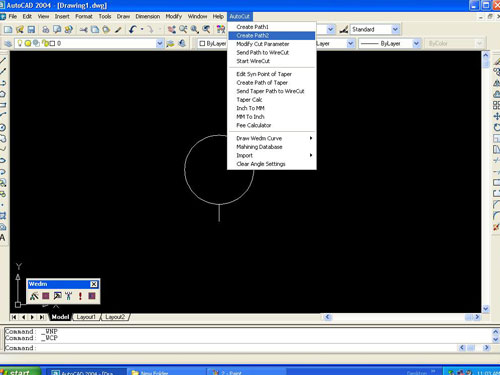Click the Undo arrow icon

coord(133,30)
